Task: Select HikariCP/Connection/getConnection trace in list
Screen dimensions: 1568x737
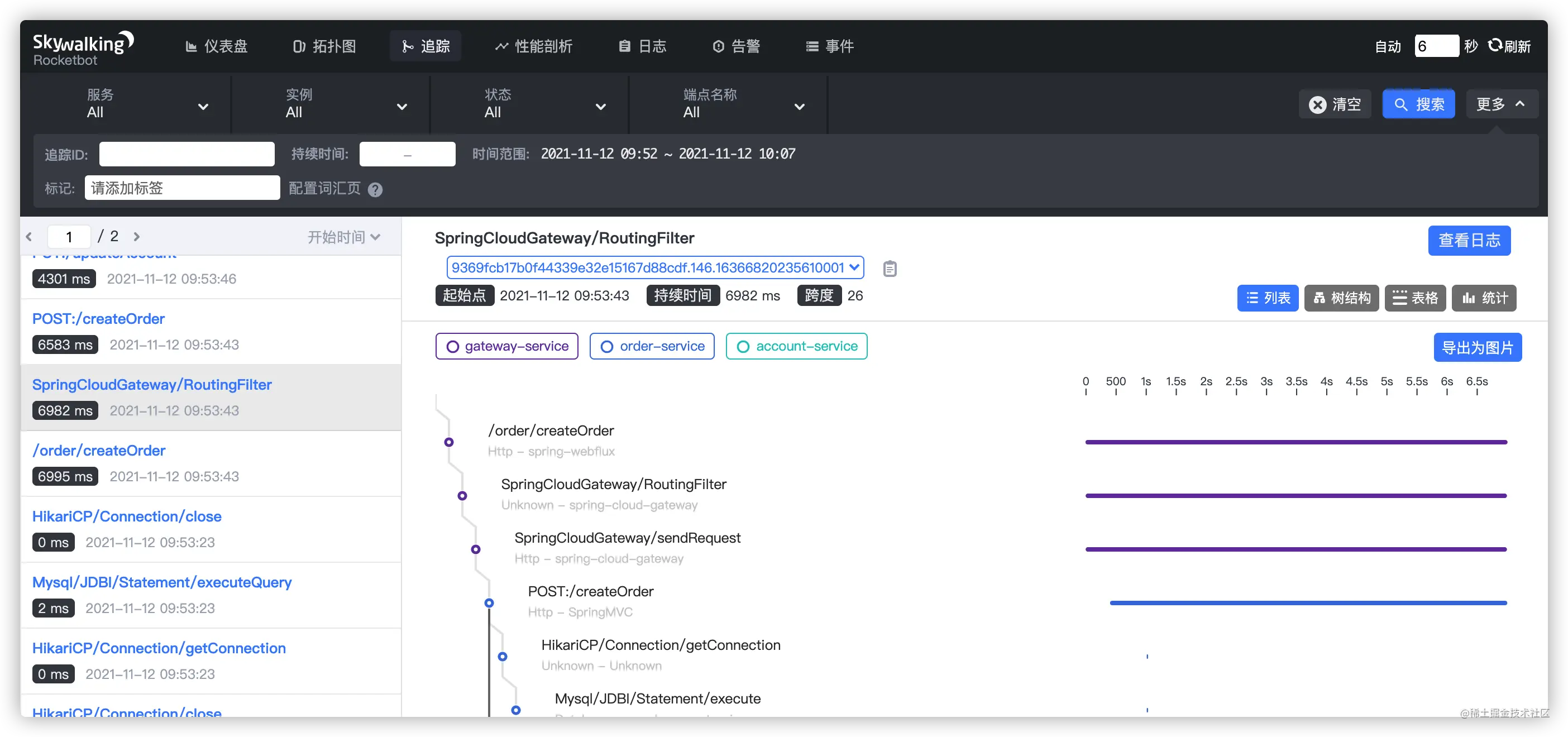Action: tap(211, 661)
